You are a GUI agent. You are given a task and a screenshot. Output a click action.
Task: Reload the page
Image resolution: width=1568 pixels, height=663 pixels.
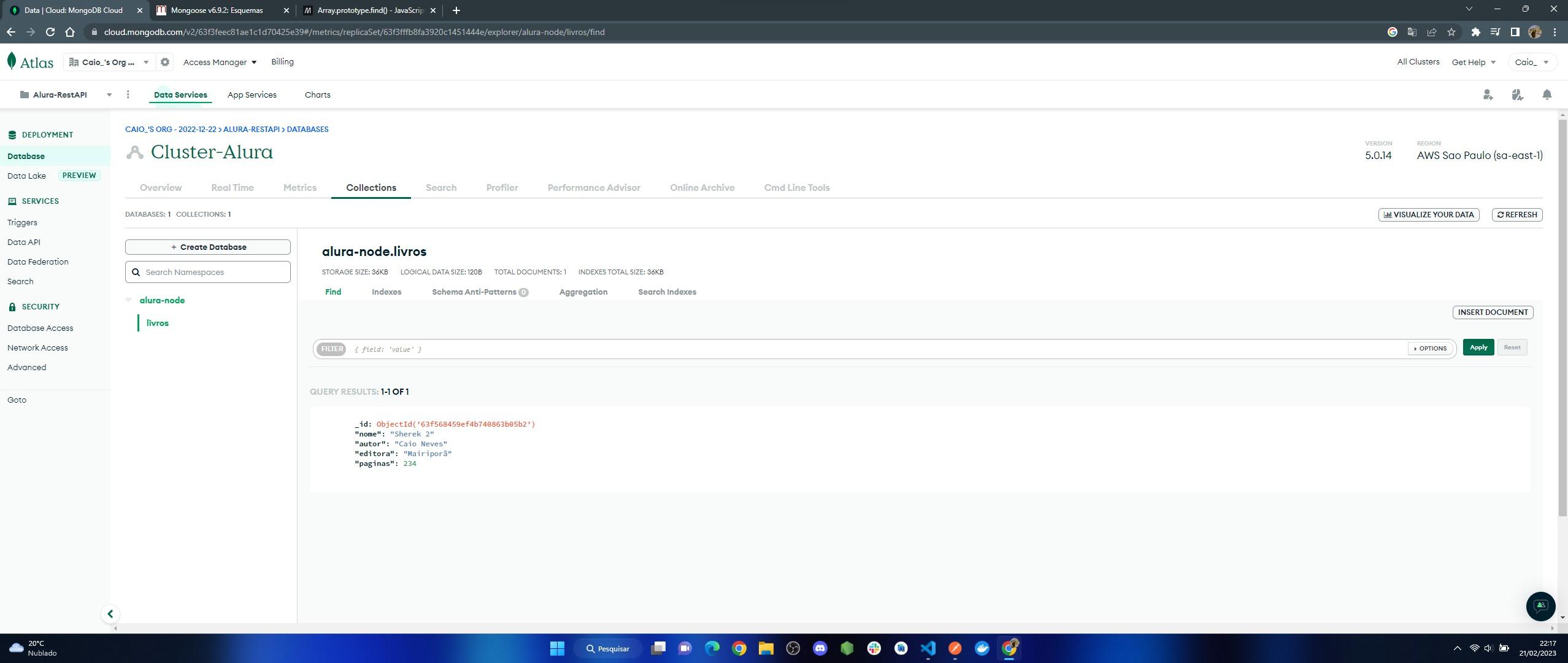click(x=50, y=32)
